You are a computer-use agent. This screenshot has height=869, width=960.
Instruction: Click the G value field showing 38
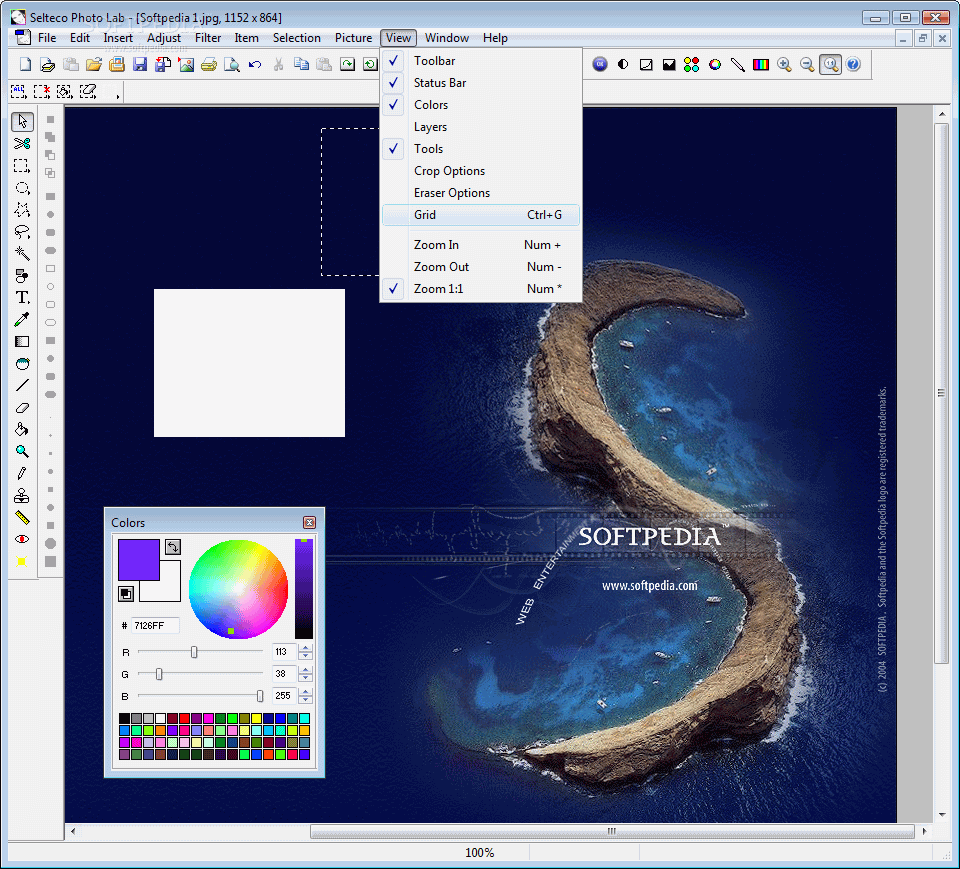click(x=284, y=674)
